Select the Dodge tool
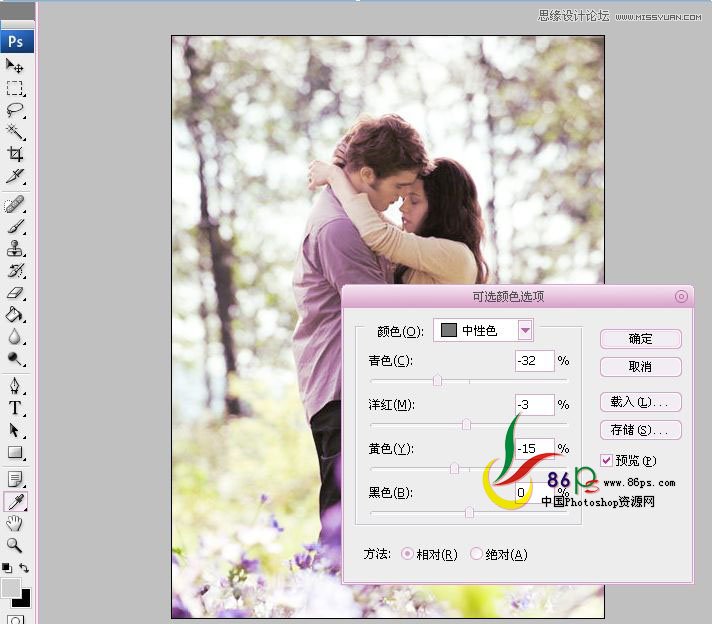Screen dimensions: 712x624 point(15,358)
